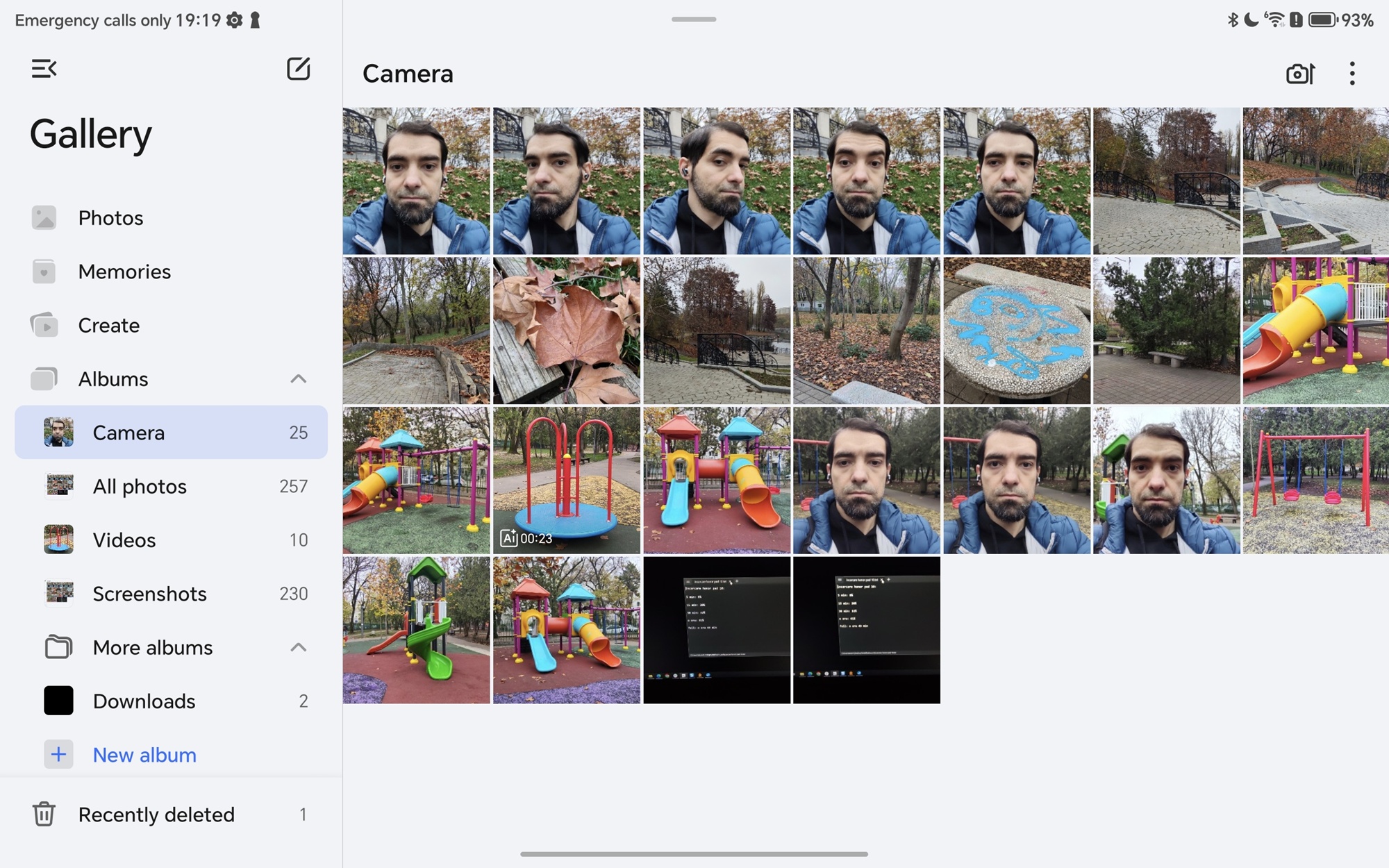Open the dry leaf close-up photo

(566, 331)
